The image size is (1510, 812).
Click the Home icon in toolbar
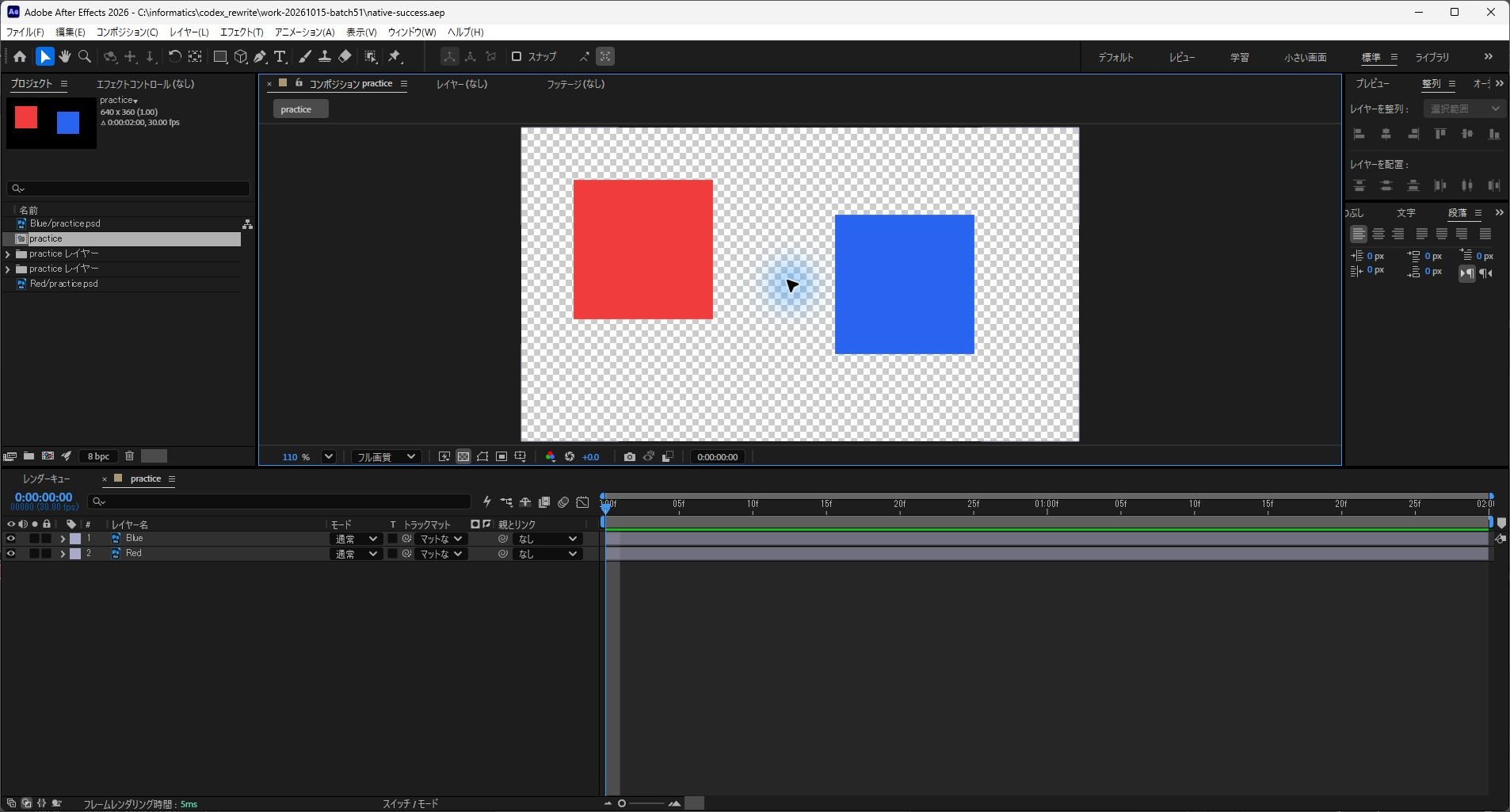pyautogui.click(x=20, y=57)
